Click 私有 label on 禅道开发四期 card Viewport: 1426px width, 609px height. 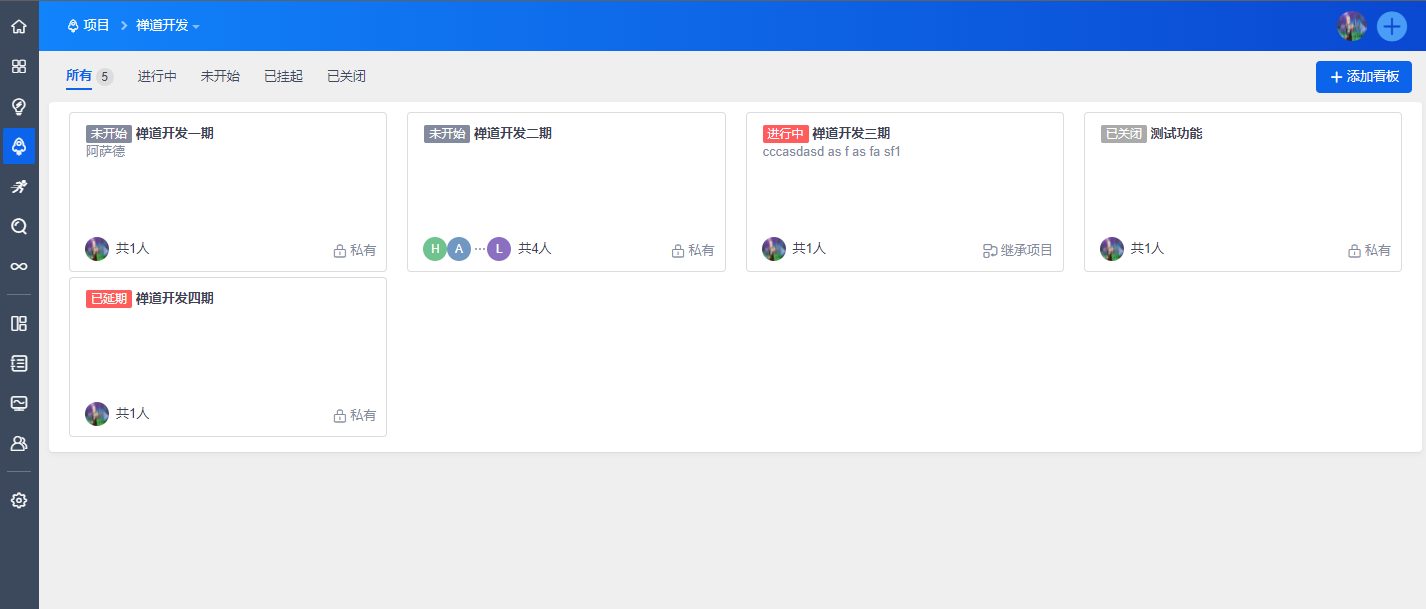(363, 416)
